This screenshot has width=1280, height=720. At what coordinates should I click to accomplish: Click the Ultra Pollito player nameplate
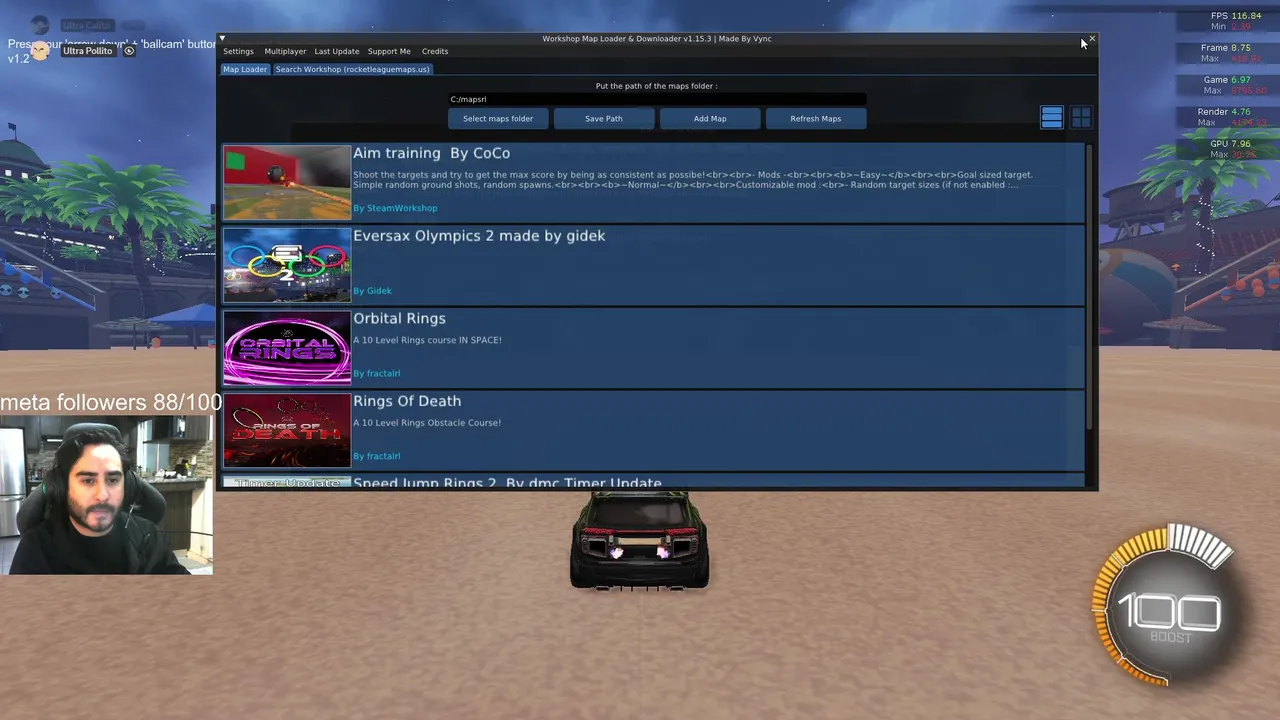click(x=88, y=51)
